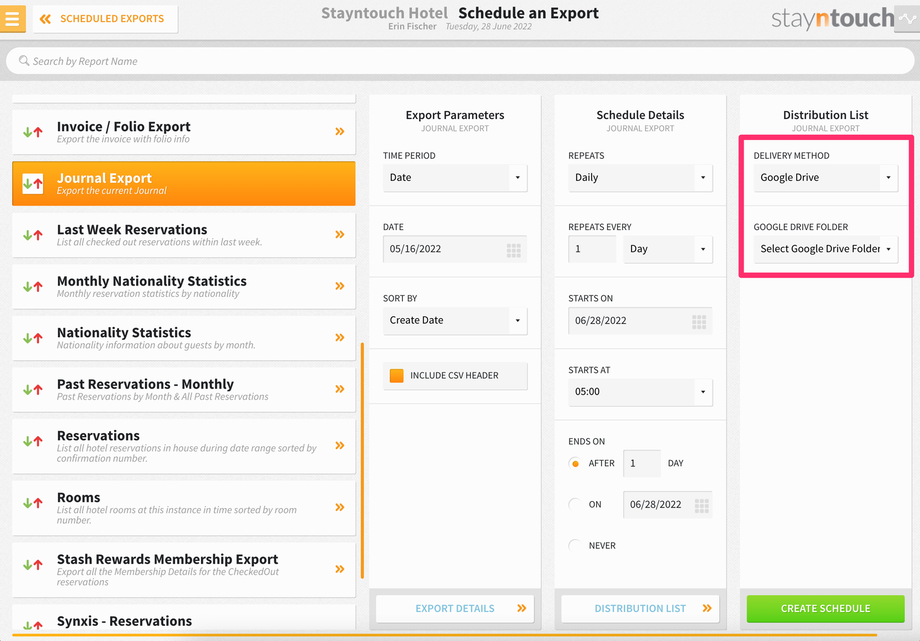Screen dimensions: 920x641
Task: Click the arrows icon beside Stash Rewards Membership Export
Action: click(x=33, y=565)
